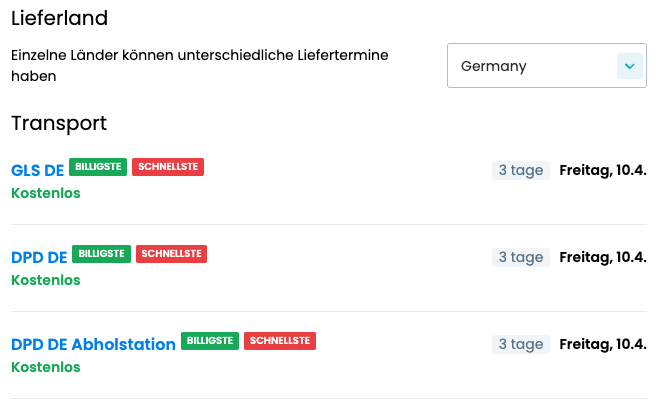Click the BILLIGSTE badge beside DPD DE
This screenshot has height=414, width=662.
click(x=101, y=254)
